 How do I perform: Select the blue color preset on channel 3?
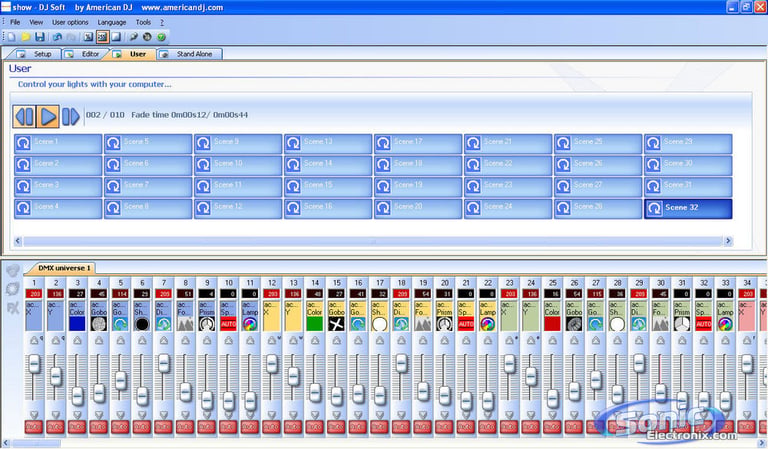[77, 324]
